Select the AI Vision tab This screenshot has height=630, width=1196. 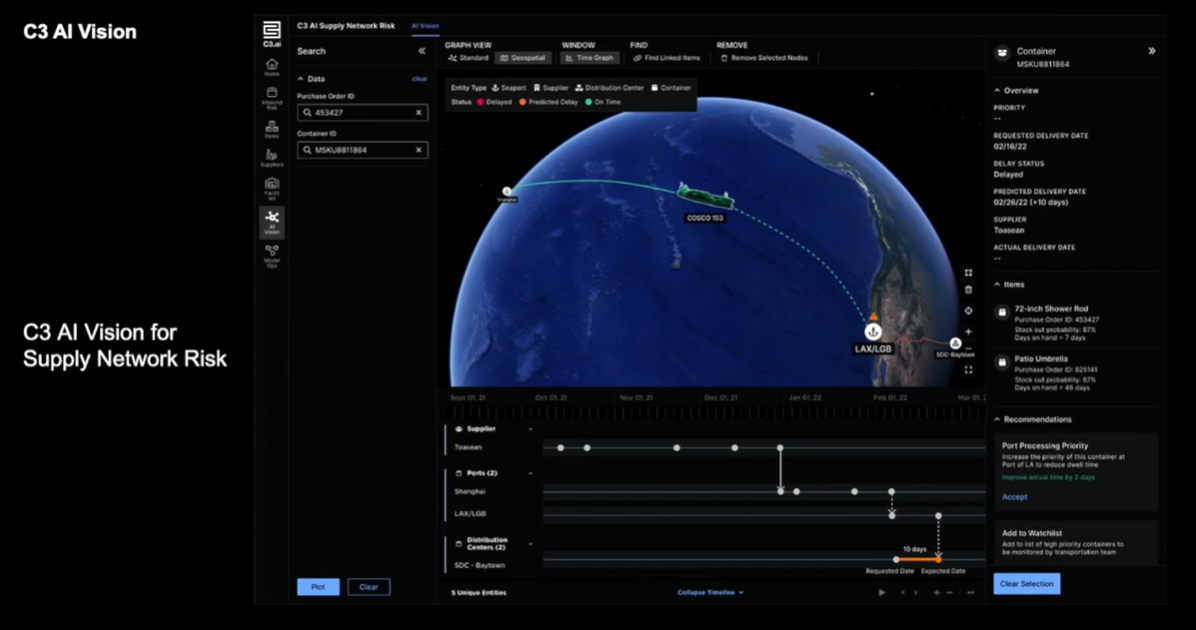pyautogui.click(x=425, y=25)
